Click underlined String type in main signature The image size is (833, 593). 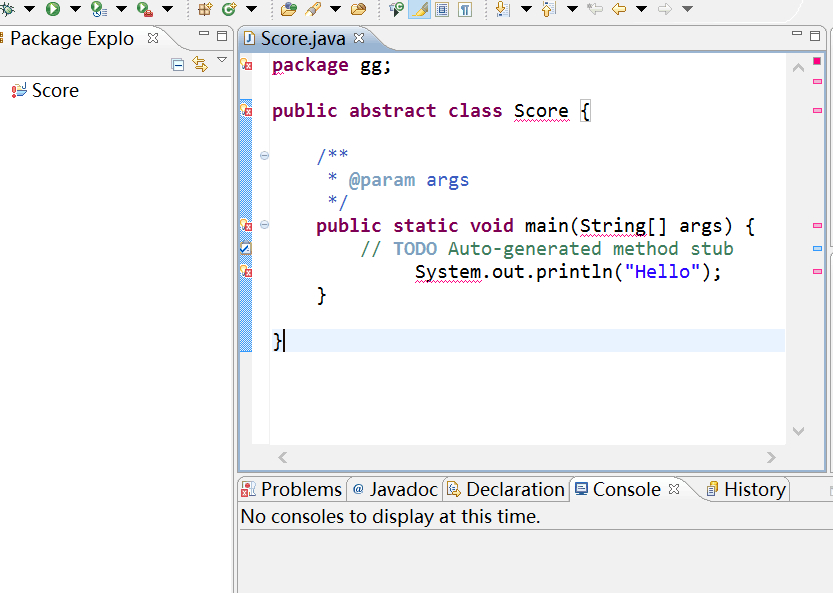click(x=613, y=226)
